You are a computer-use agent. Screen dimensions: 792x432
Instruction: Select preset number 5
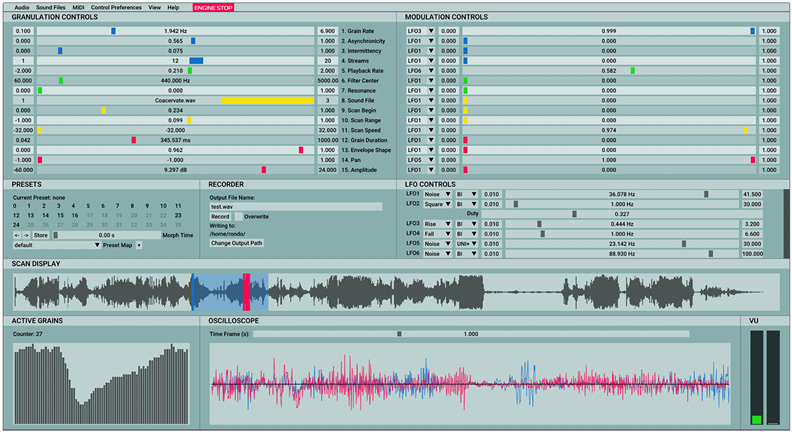tap(88, 206)
